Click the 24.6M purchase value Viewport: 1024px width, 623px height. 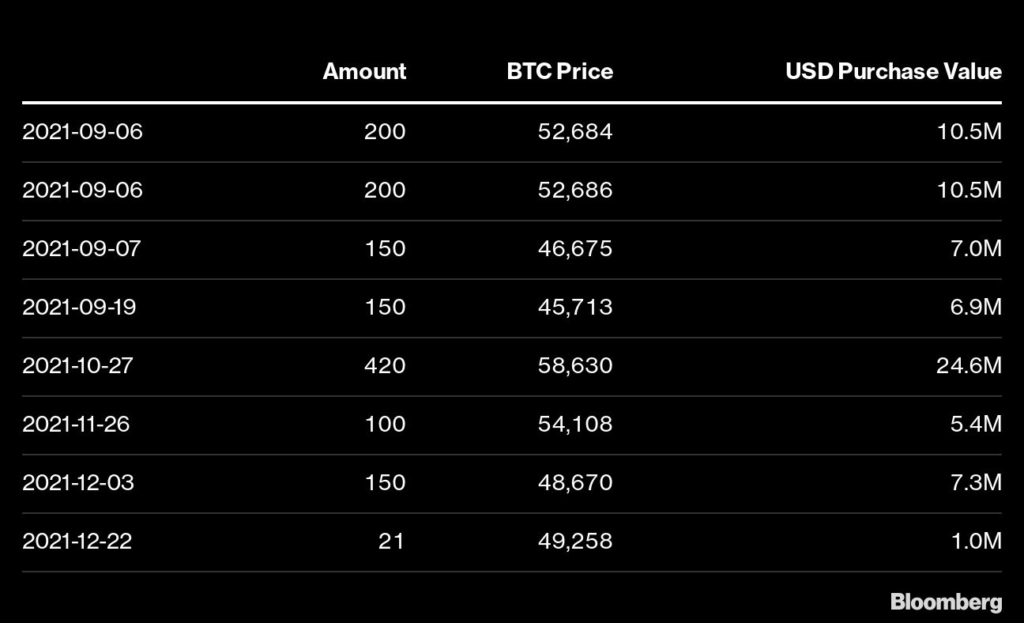969,365
